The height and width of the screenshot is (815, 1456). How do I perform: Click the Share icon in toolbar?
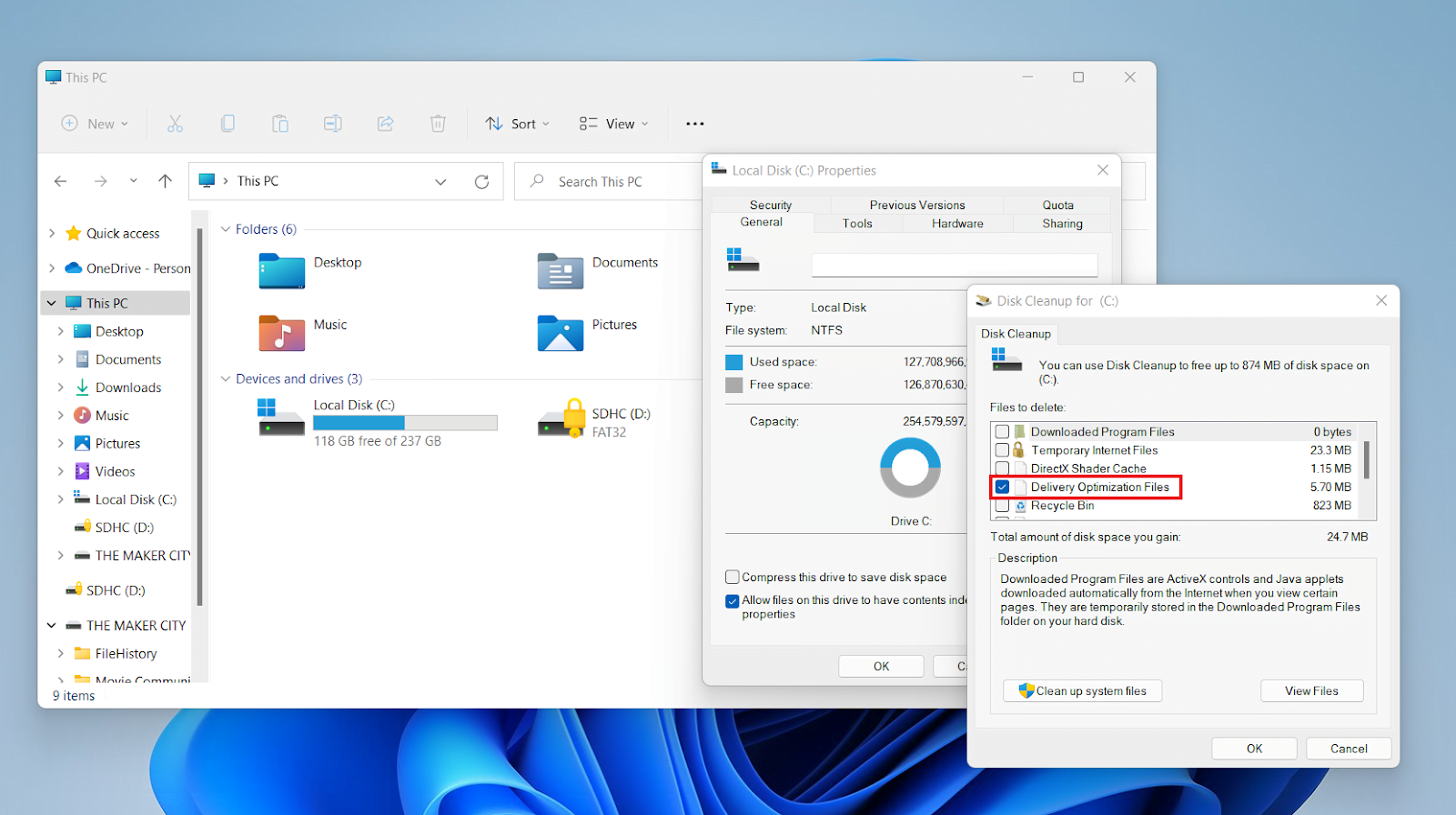point(386,124)
